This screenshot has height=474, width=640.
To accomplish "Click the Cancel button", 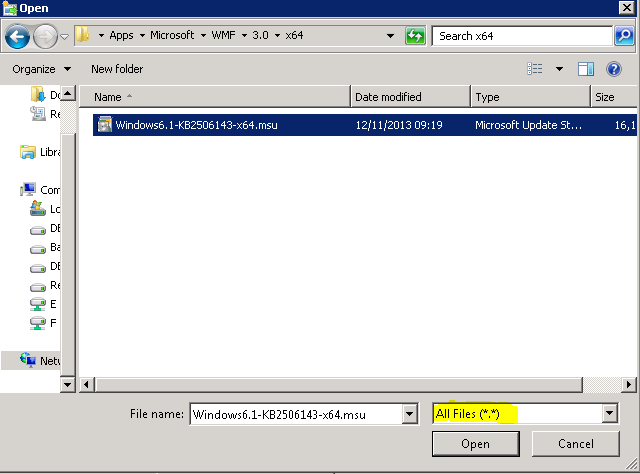I will 576,444.
